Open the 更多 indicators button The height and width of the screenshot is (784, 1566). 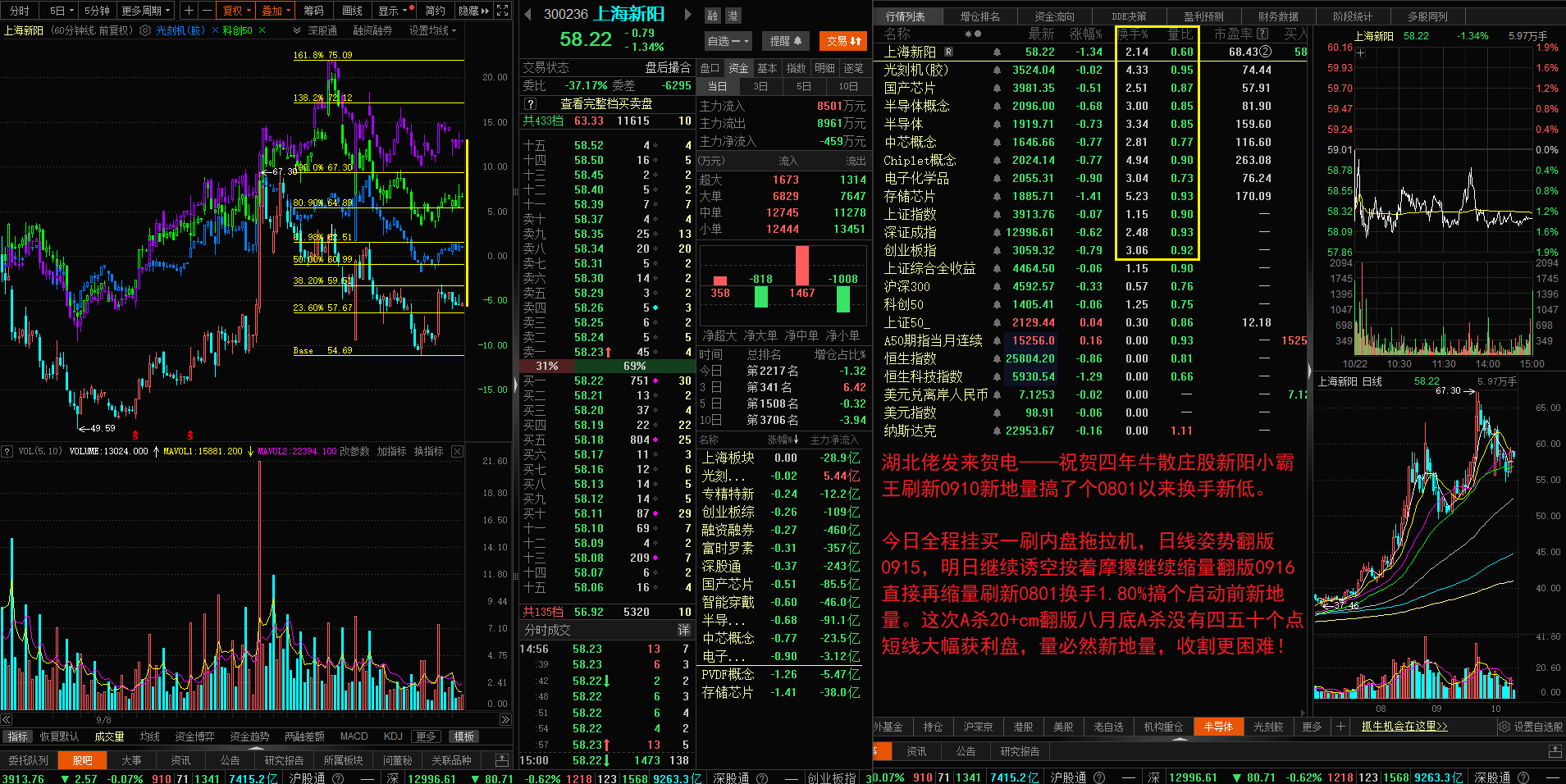tap(426, 736)
